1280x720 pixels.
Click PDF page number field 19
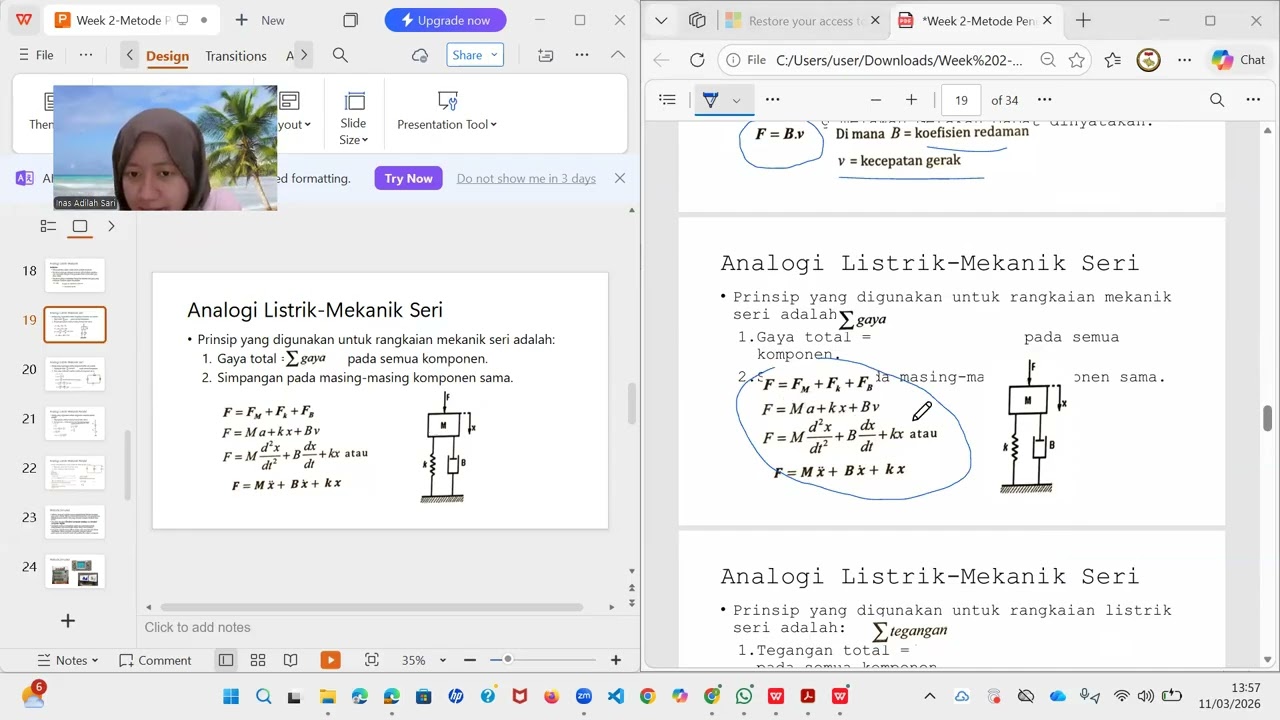pos(961,100)
